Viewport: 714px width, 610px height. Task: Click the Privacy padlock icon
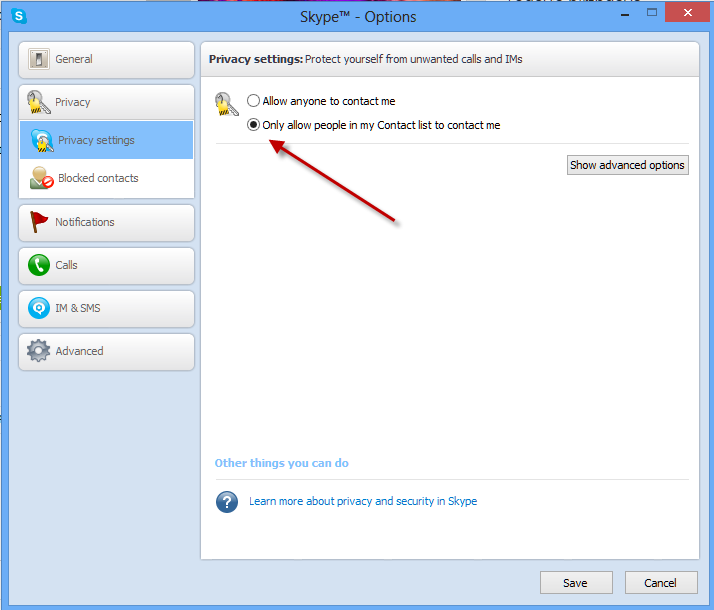39,102
